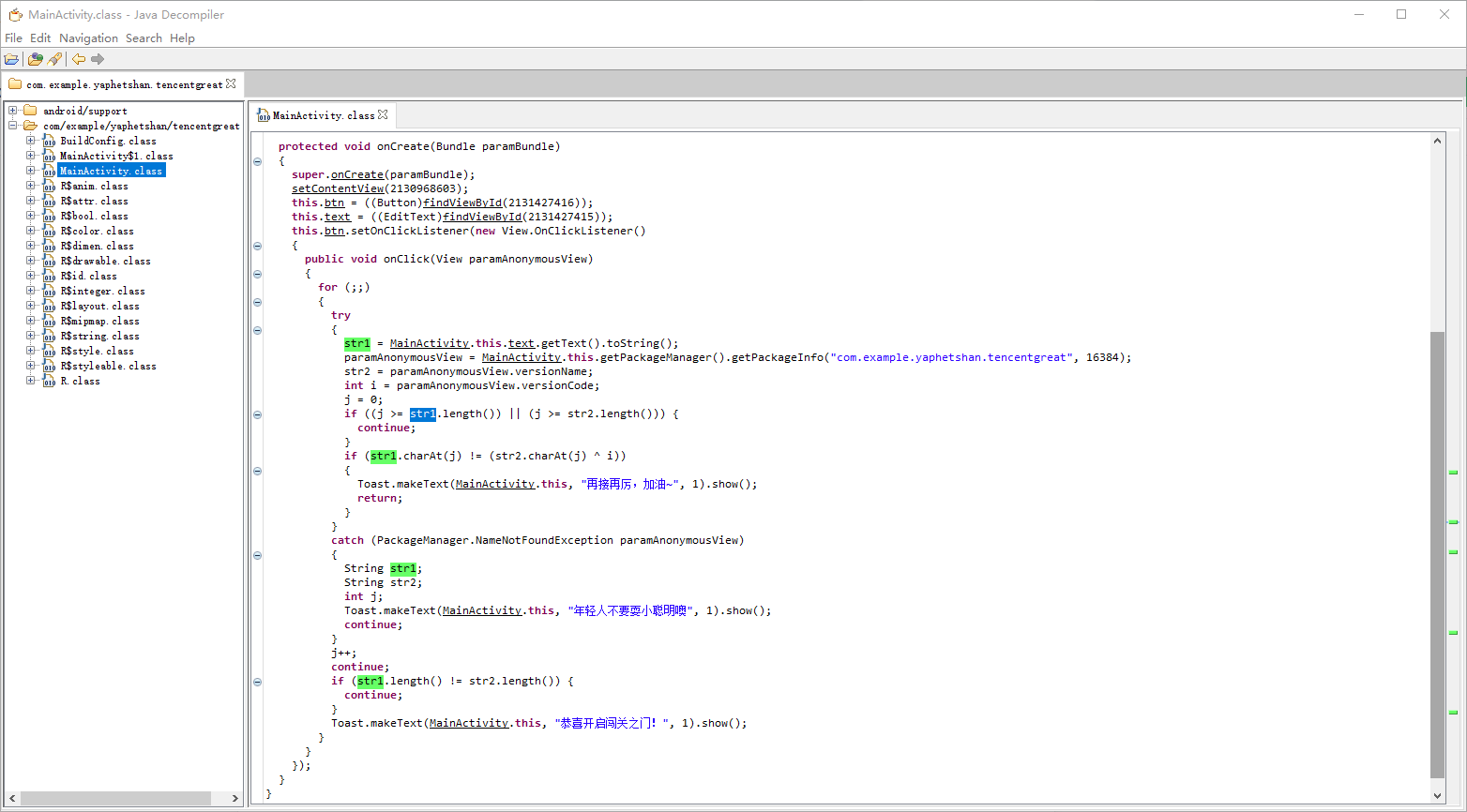
Task: Follow the first findViewById link for Button
Action: (x=462, y=203)
